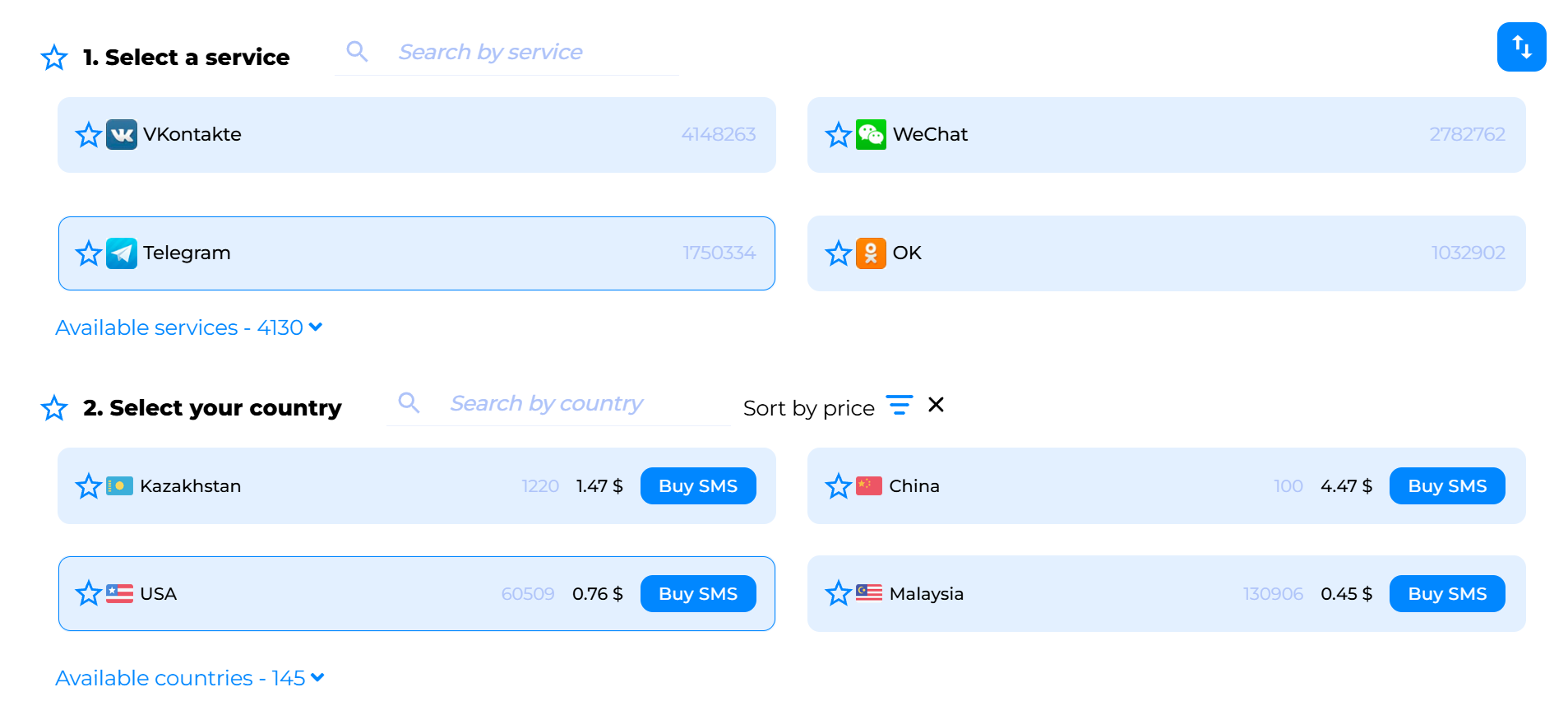The image size is (1568, 715).
Task: Click the country search magnifier icon
Action: coord(409,402)
